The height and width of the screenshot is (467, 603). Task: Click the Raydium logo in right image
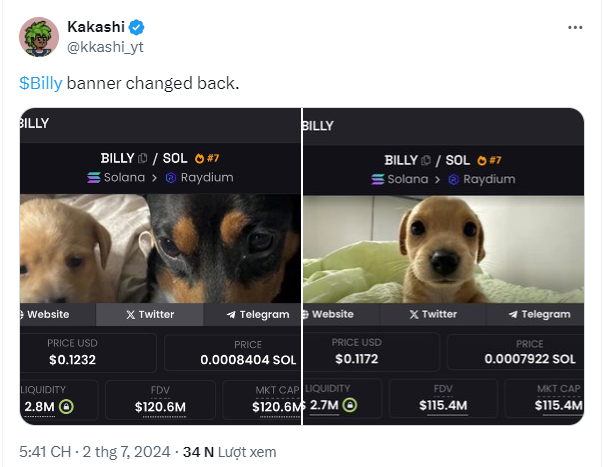click(x=455, y=179)
